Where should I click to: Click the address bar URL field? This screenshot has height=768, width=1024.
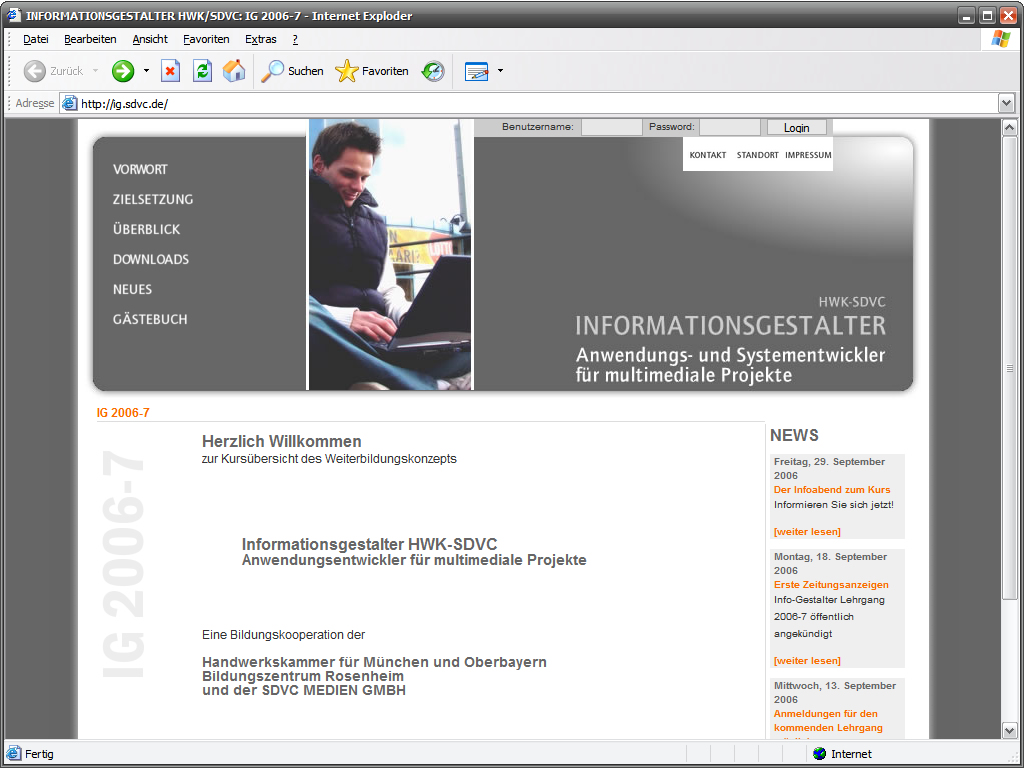[529, 103]
